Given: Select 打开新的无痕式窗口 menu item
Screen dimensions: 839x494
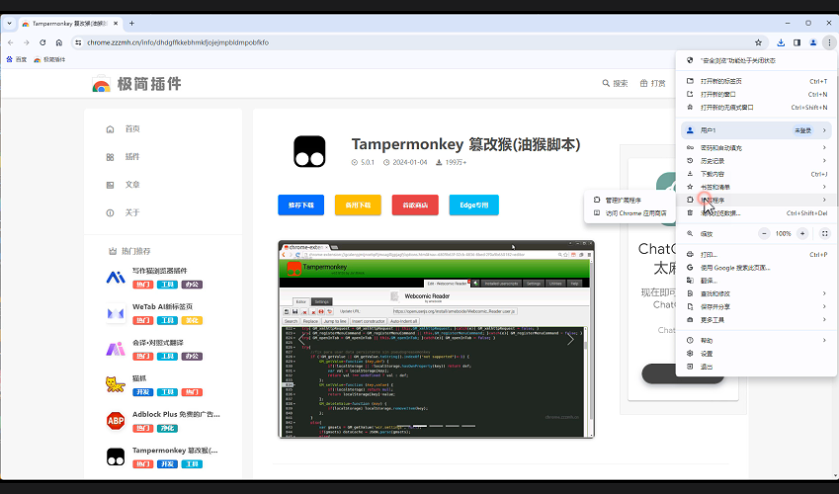Looking at the screenshot, I should [x=756, y=108].
